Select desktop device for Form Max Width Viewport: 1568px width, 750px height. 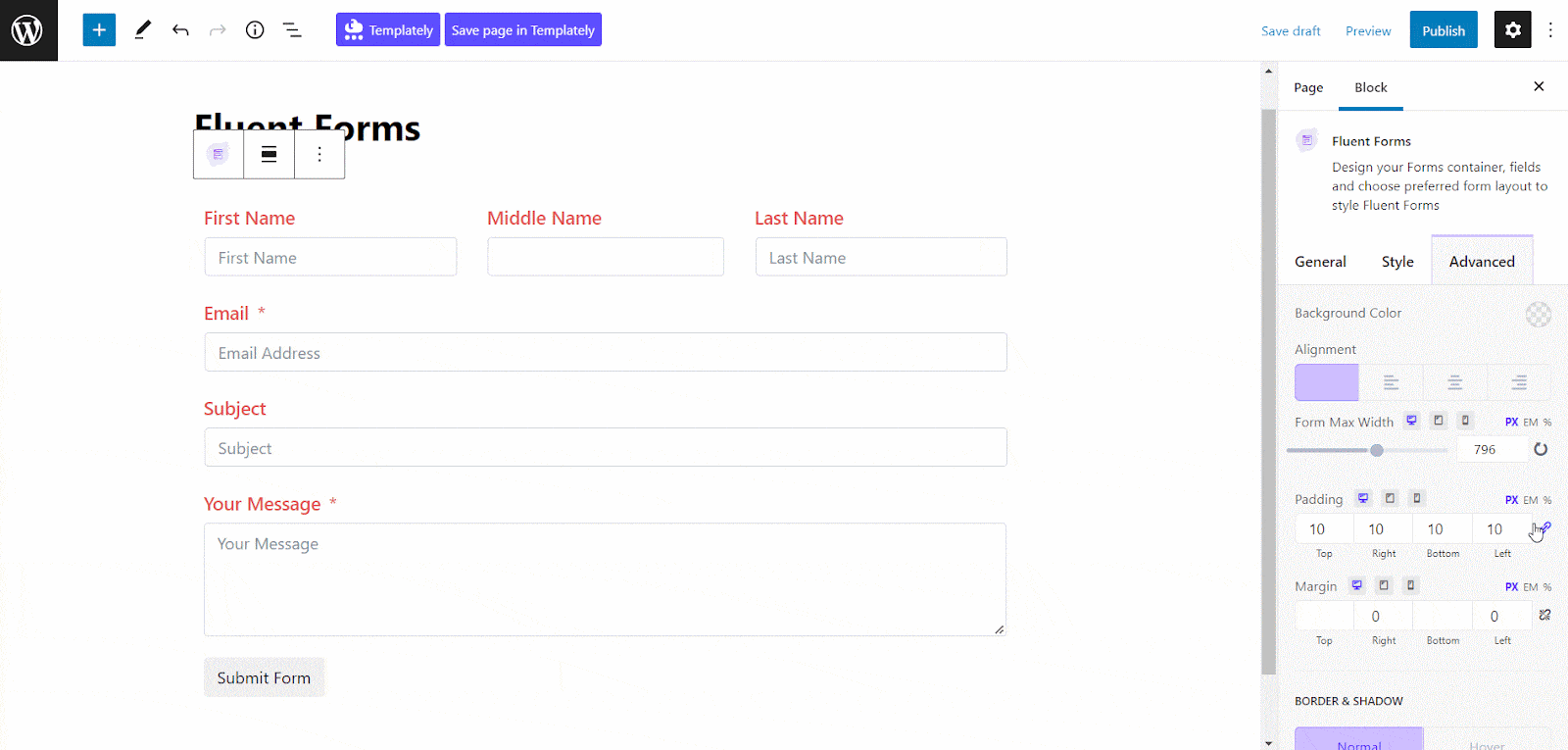pyautogui.click(x=1412, y=421)
